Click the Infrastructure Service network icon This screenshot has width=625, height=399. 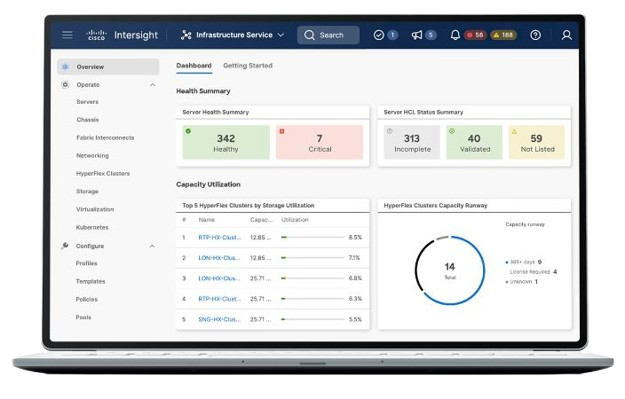pos(186,35)
